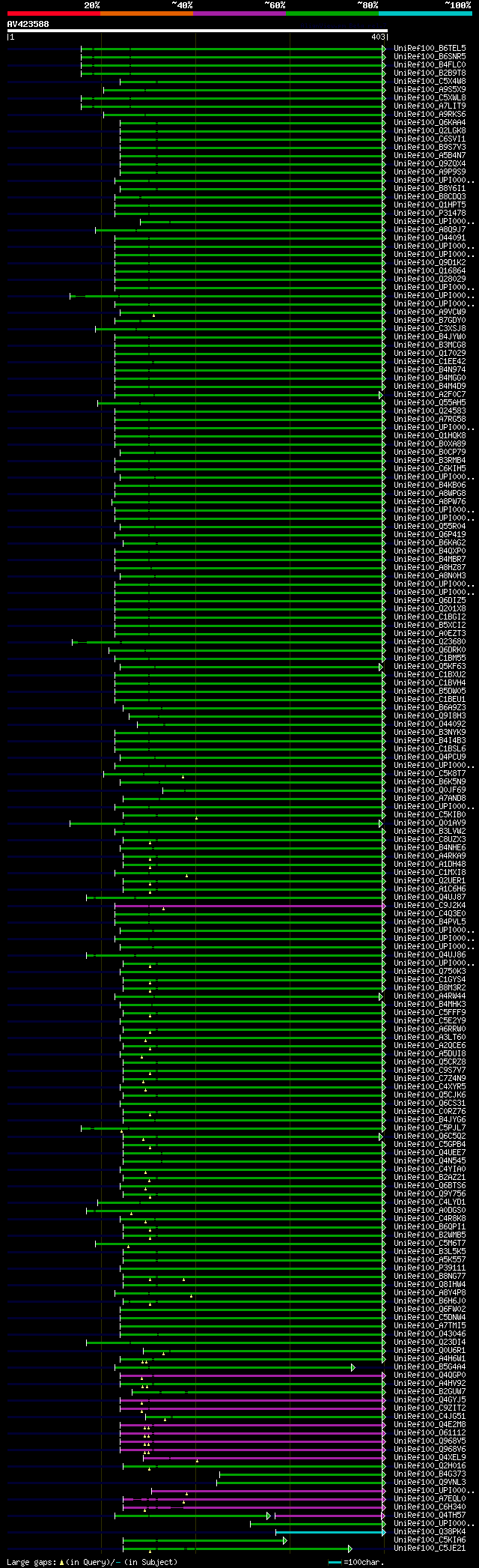The height and width of the screenshot is (1568, 479).
Task: Click the white query ruler bar
Action: point(197,31)
